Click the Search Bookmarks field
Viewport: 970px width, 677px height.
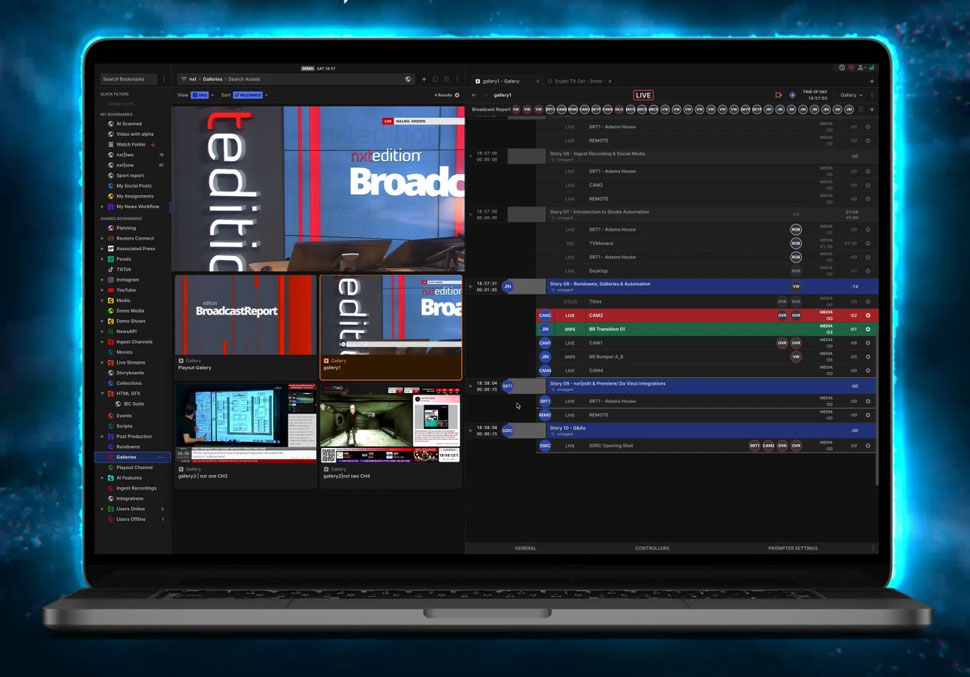(128, 79)
